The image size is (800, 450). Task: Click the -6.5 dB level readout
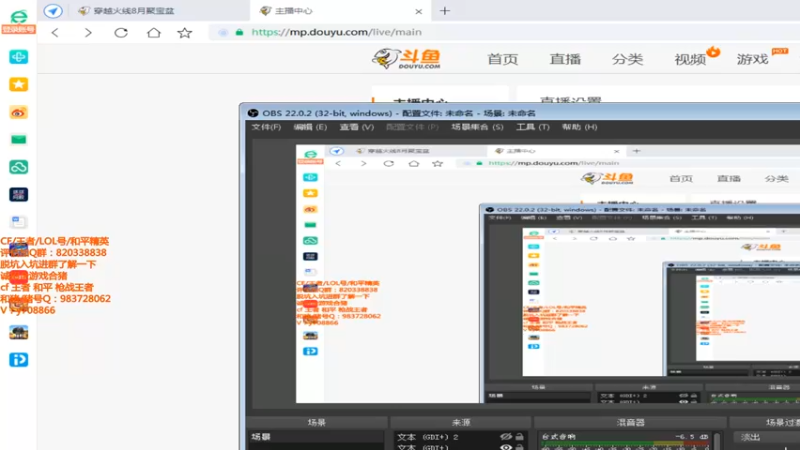click(692, 437)
